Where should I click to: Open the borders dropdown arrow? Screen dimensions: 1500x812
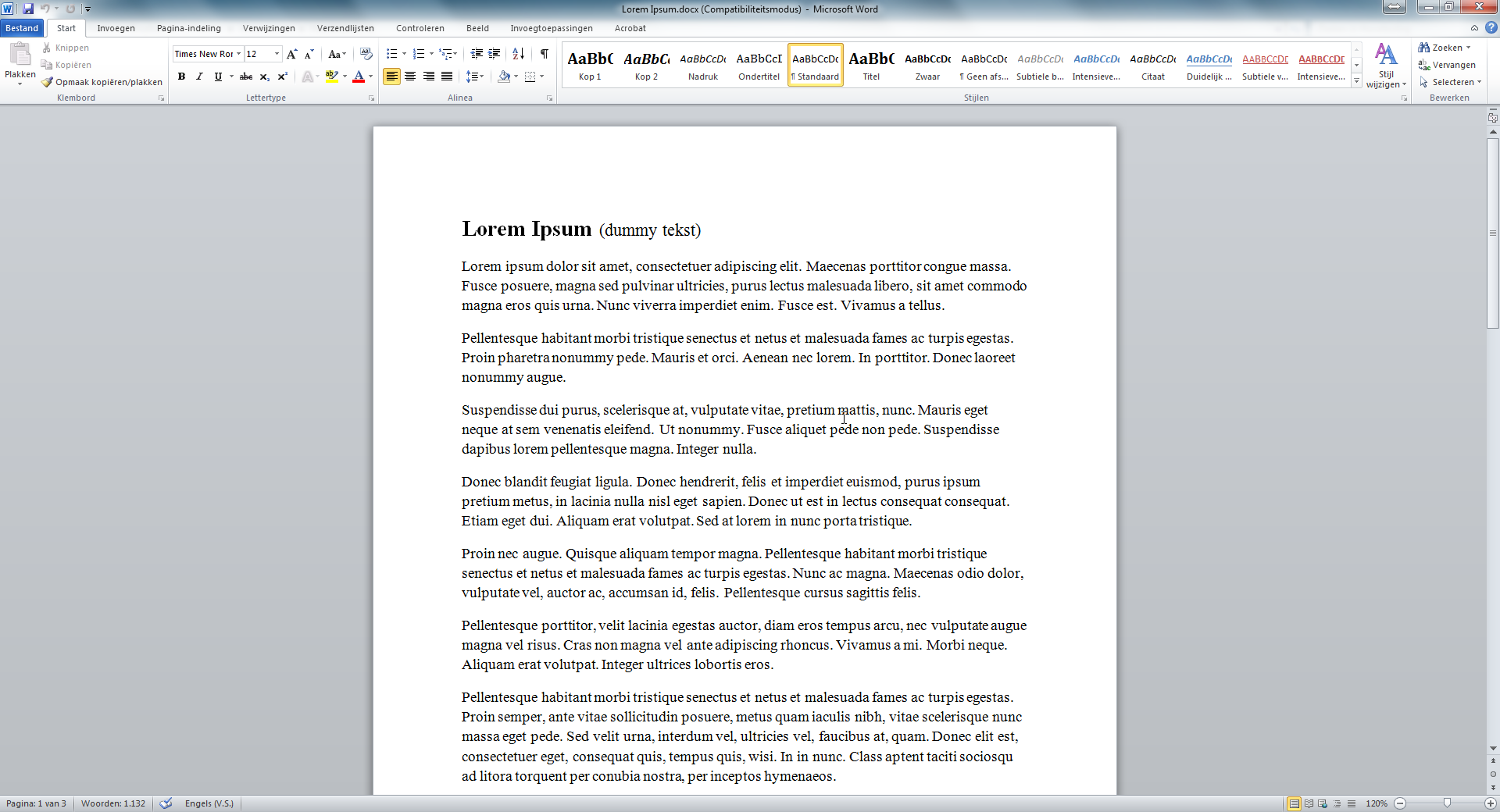(x=541, y=77)
